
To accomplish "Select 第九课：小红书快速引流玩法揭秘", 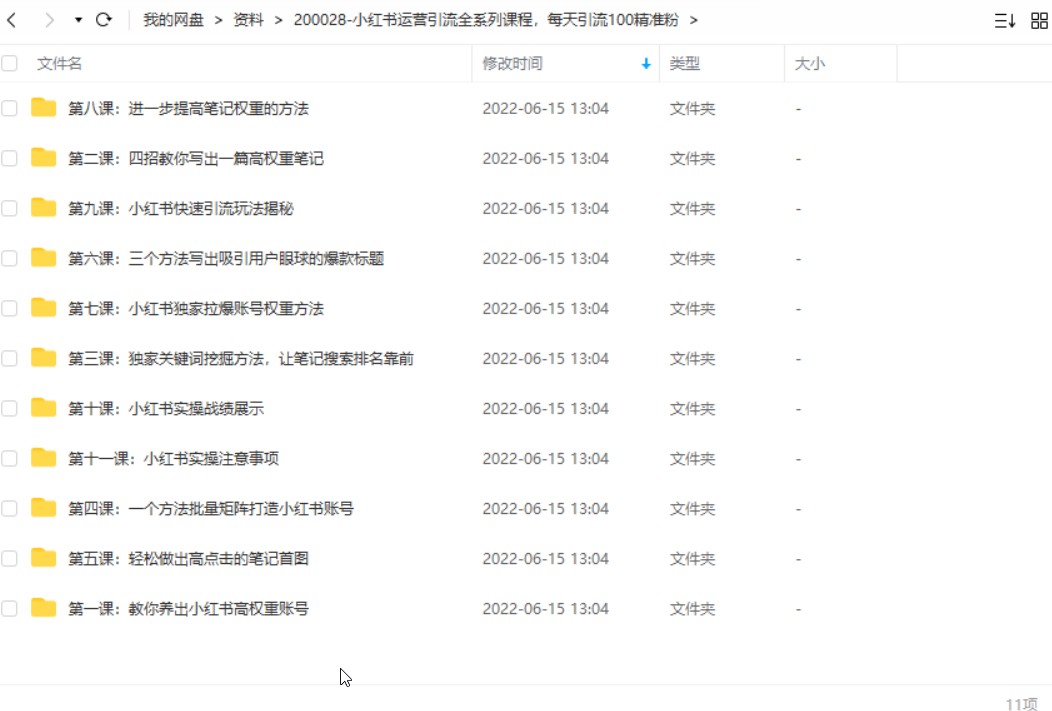I will tap(181, 209).
